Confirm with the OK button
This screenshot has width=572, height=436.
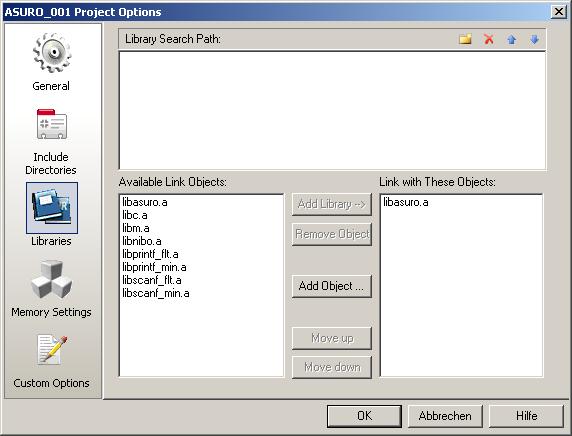click(364, 416)
